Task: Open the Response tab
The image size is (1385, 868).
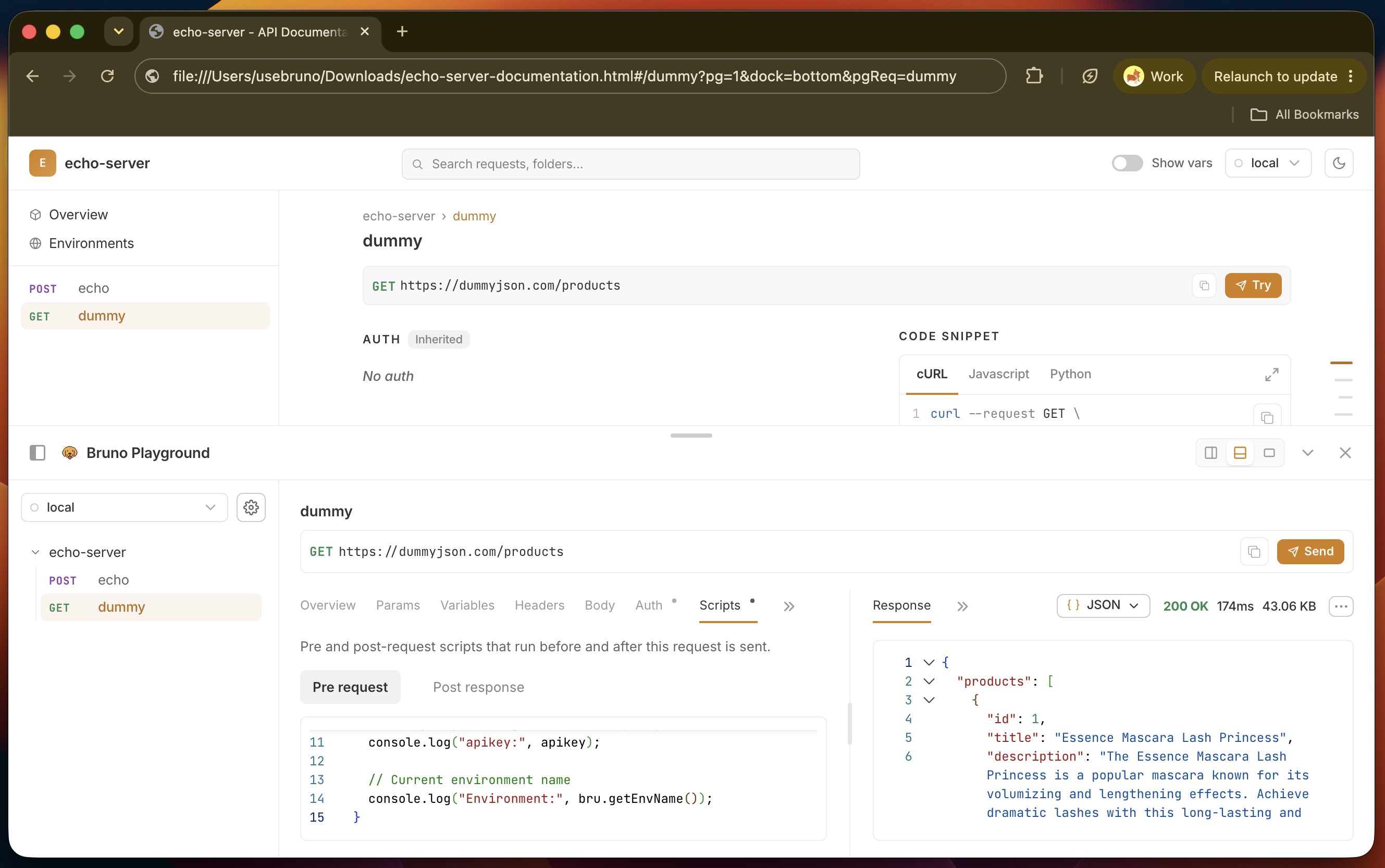Action: [x=902, y=605]
